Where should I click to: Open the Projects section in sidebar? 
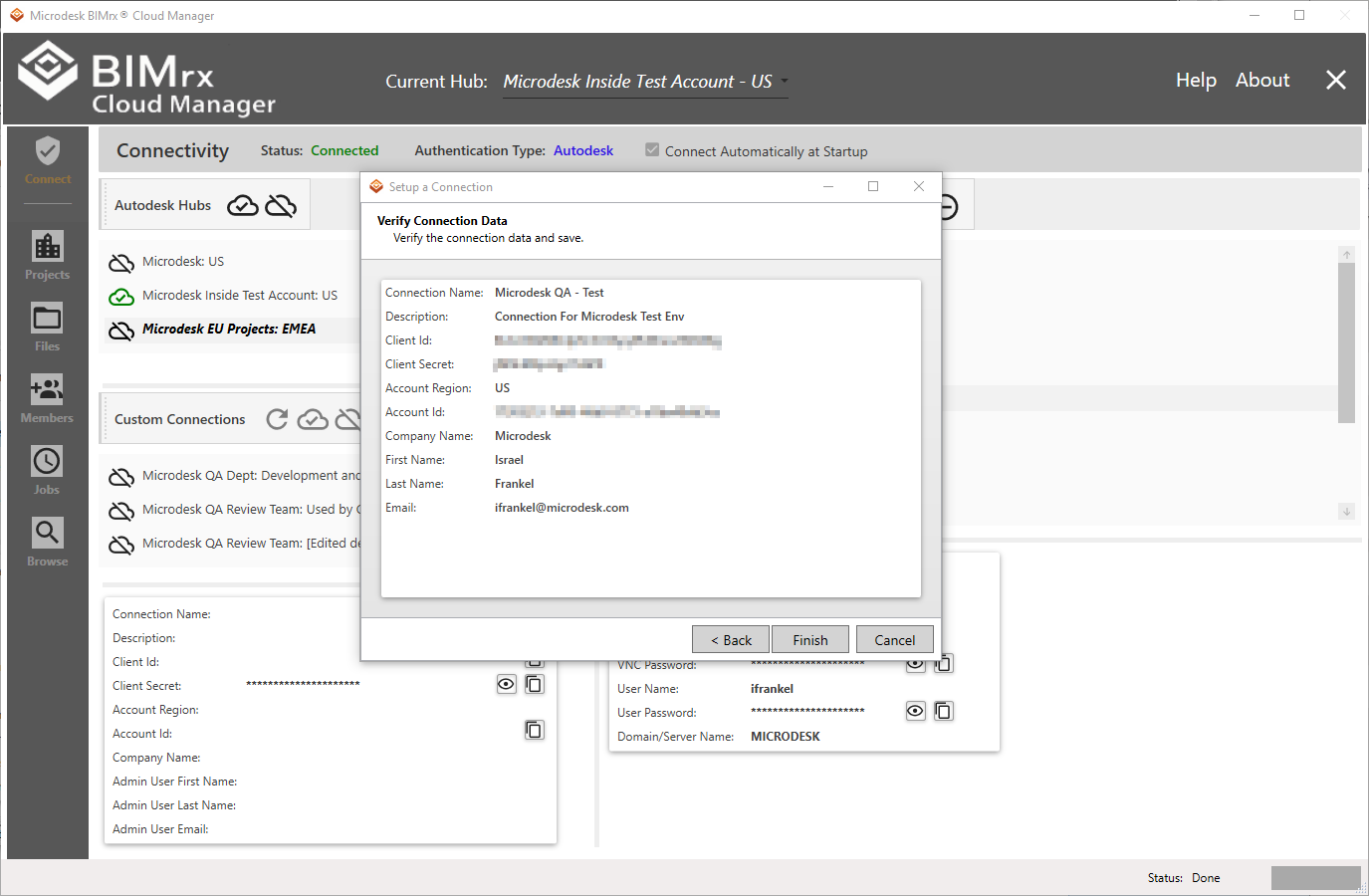pos(48,256)
